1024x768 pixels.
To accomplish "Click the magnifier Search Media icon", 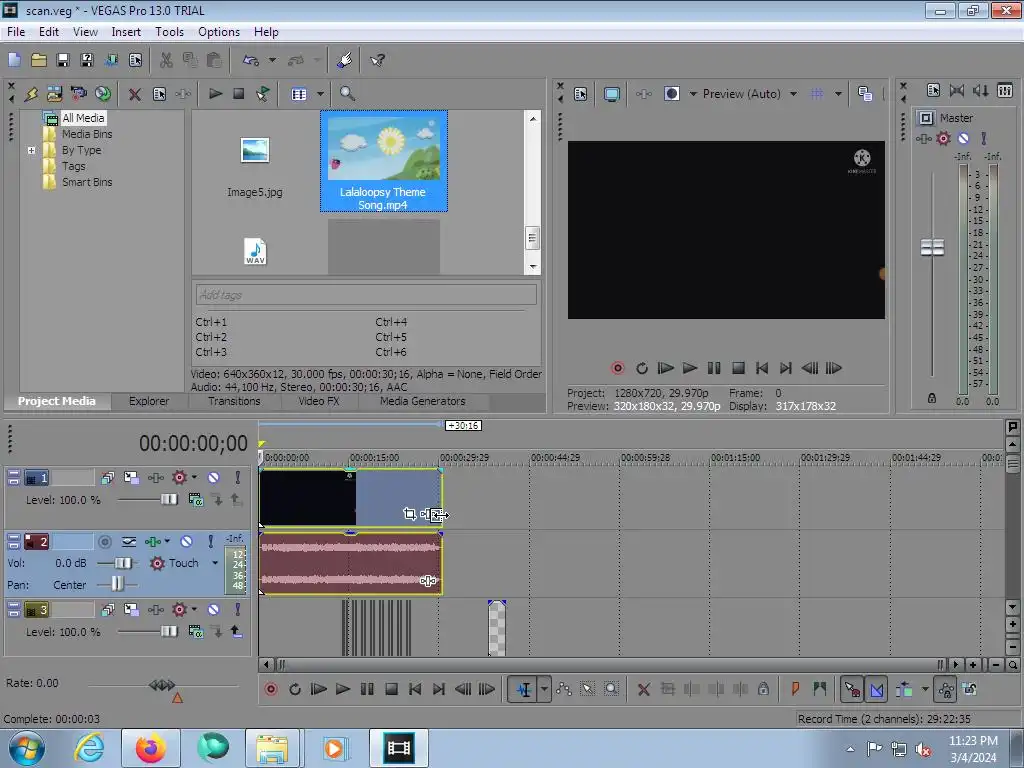I will click(x=347, y=94).
